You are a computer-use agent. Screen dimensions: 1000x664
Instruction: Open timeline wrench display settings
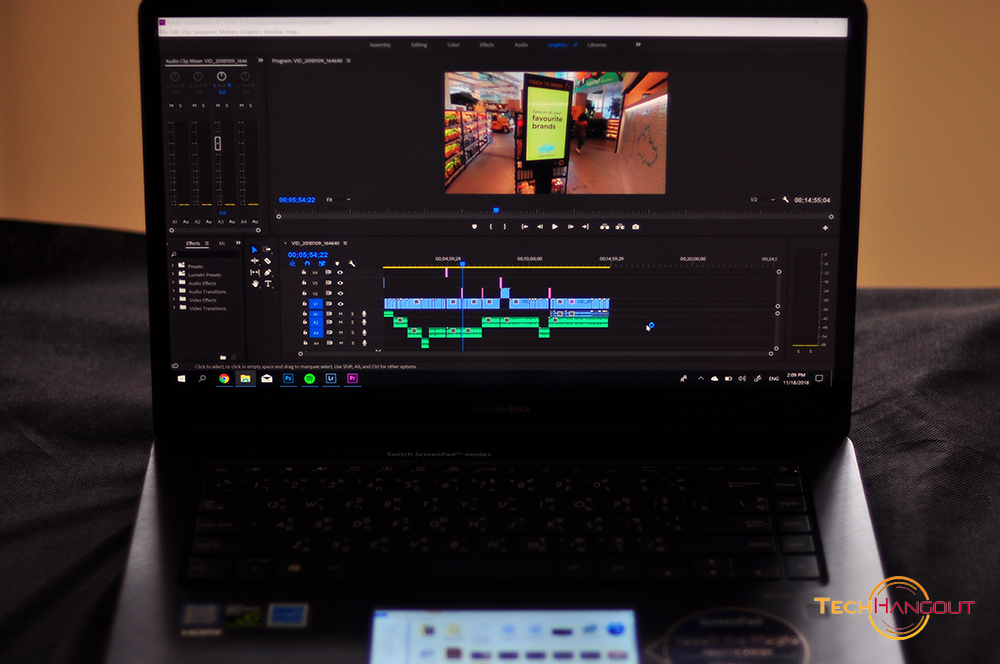tap(351, 263)
